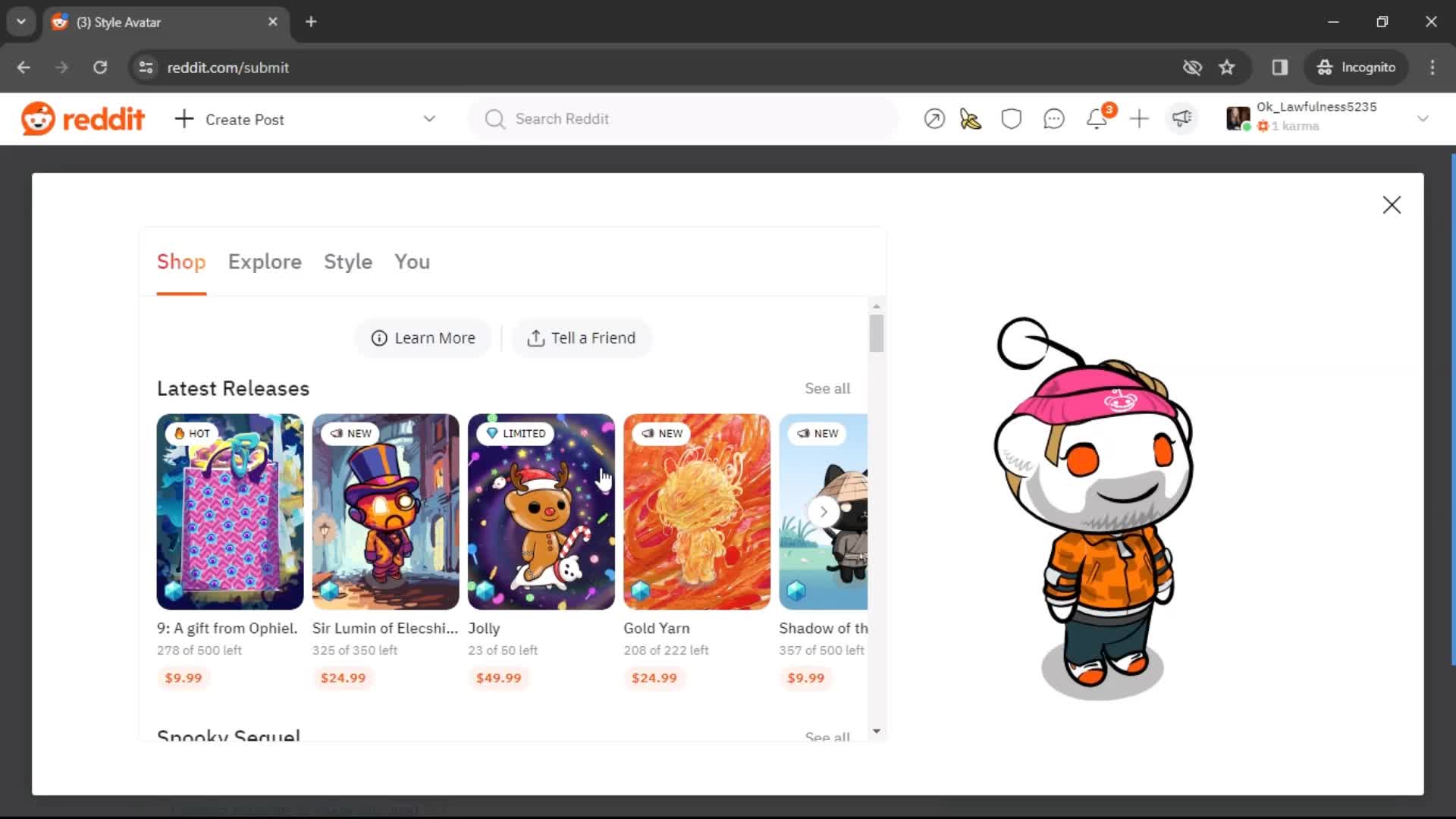Click the notifications bell icon
1456x819 pixels.
(x=1097, y=118)
